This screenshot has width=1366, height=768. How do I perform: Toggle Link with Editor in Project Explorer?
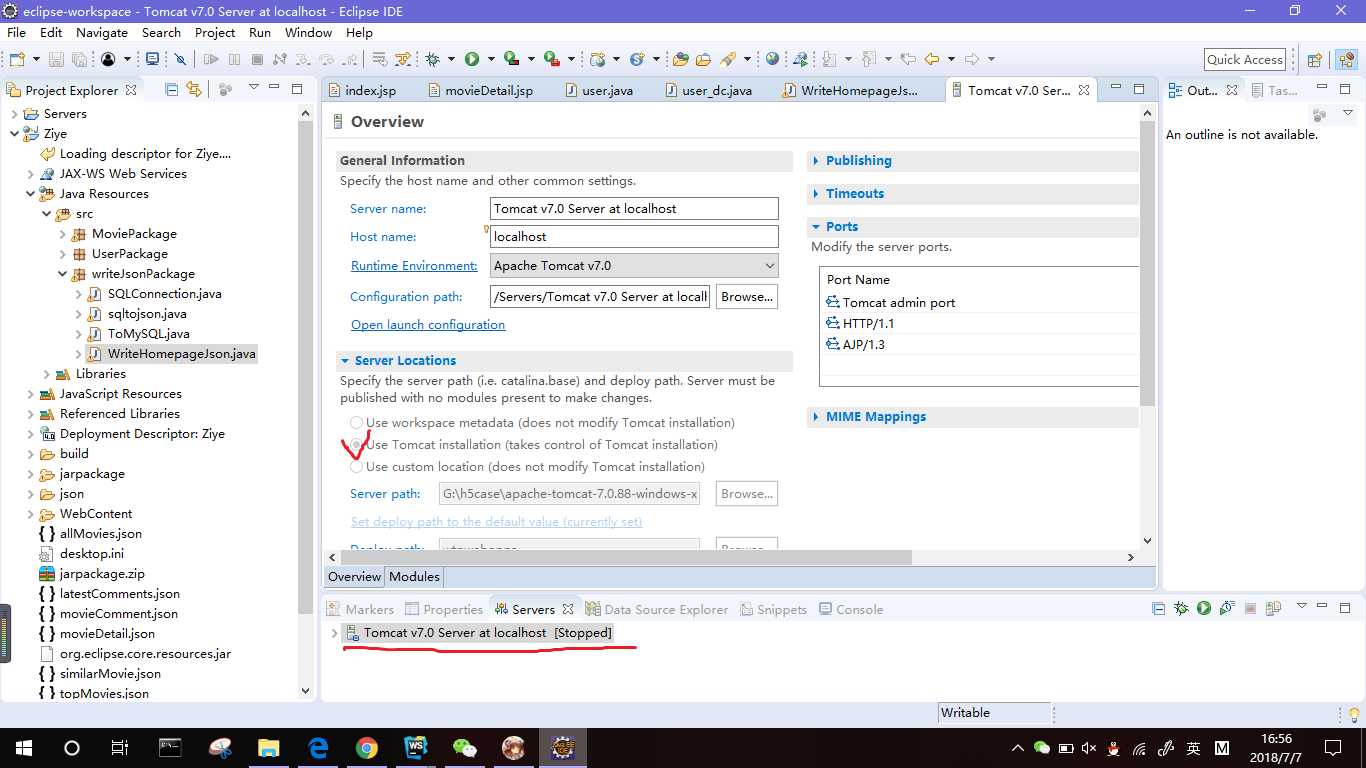pyautogui.click(x=194, y=89)
